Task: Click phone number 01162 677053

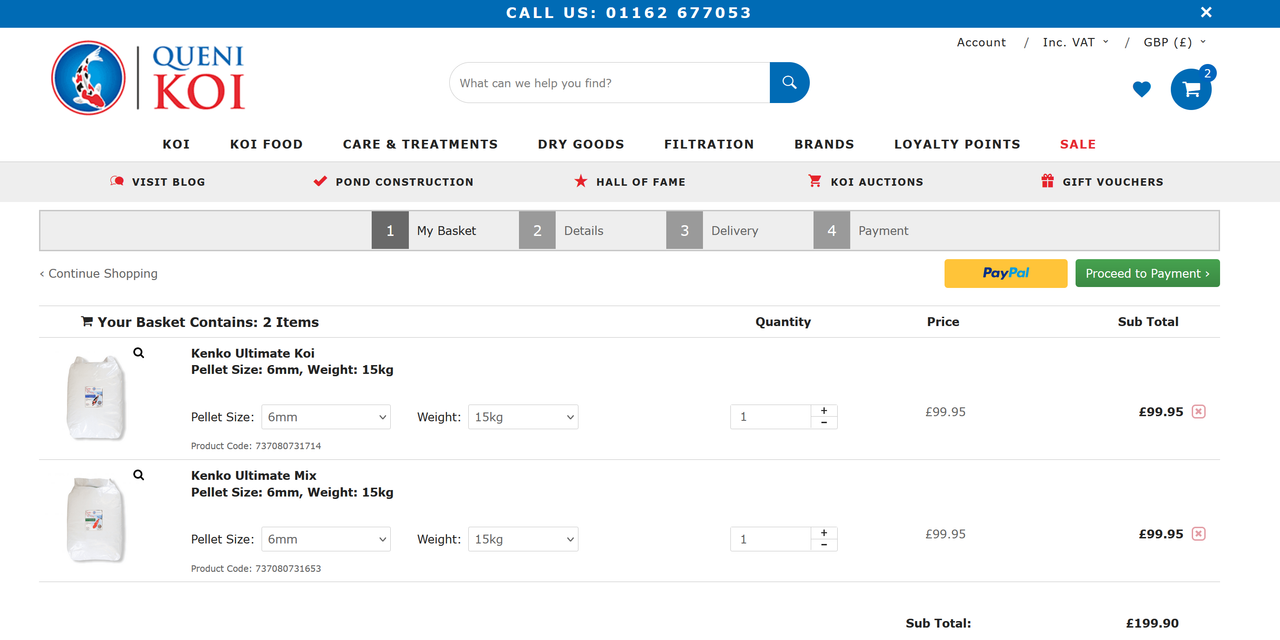Action: click(x=679, y=13)
